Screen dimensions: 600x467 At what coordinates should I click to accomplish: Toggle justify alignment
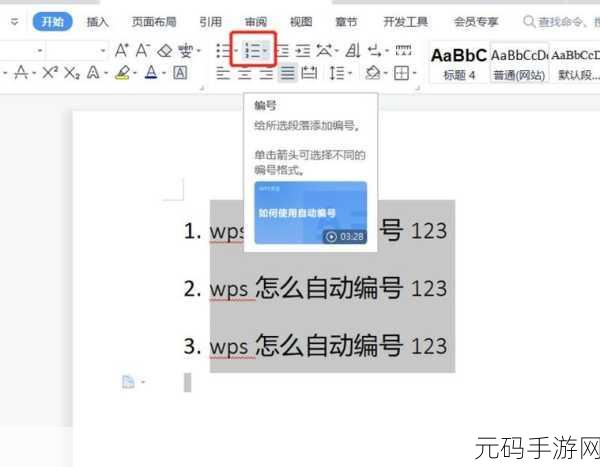(x=287, y=72)
